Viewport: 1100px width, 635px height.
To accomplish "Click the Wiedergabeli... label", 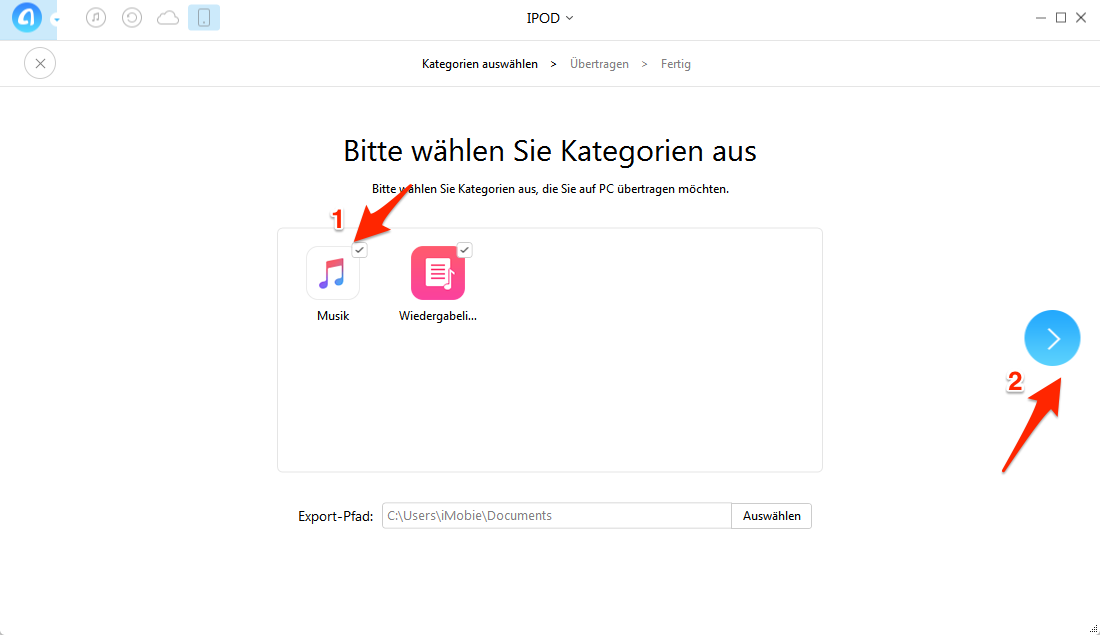I will (x=438, y=316).
